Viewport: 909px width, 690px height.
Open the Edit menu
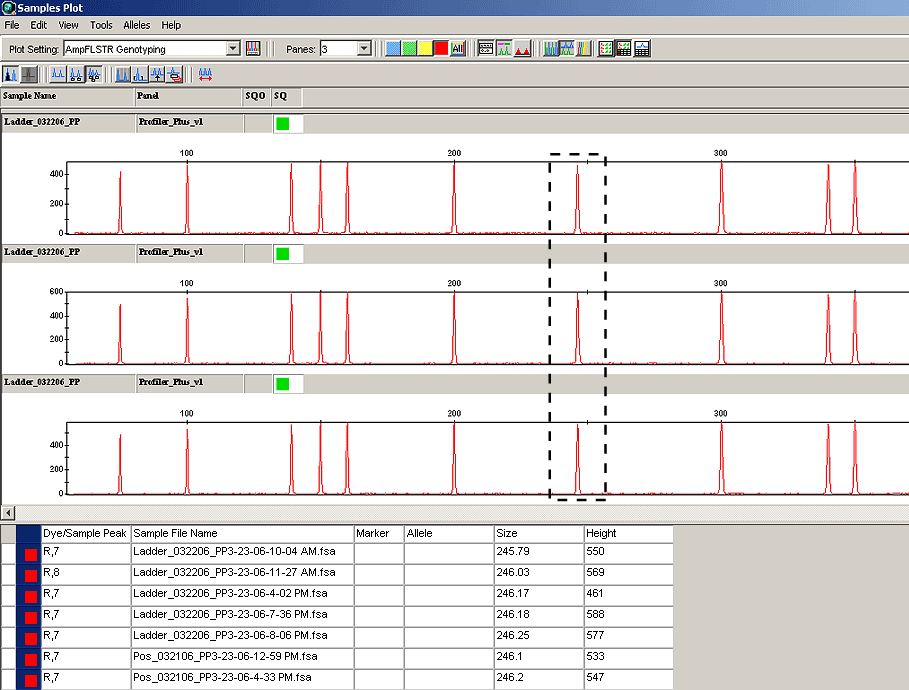[39, 25]
